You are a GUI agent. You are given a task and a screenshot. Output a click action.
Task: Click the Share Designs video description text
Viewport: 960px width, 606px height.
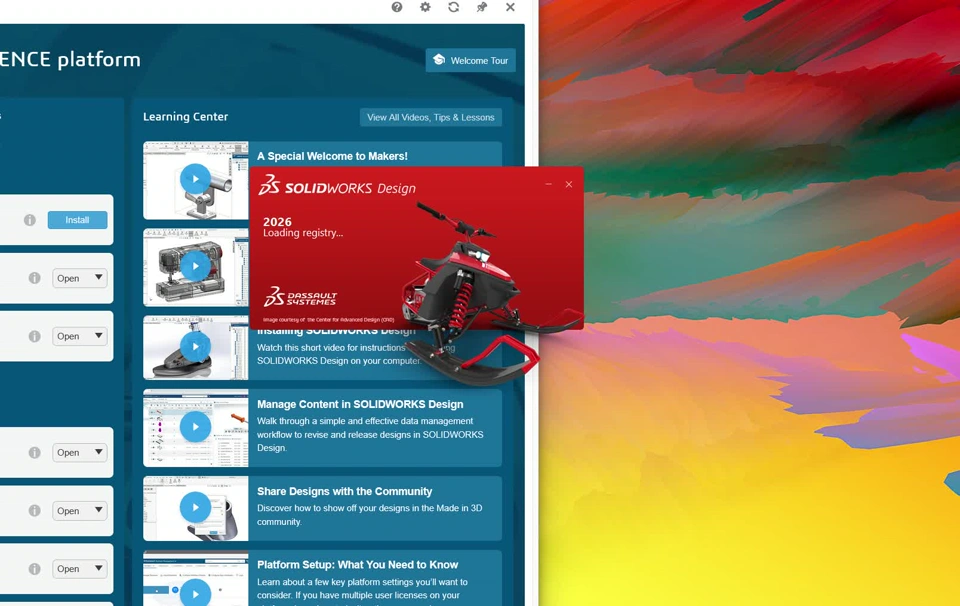click(370, 515)
